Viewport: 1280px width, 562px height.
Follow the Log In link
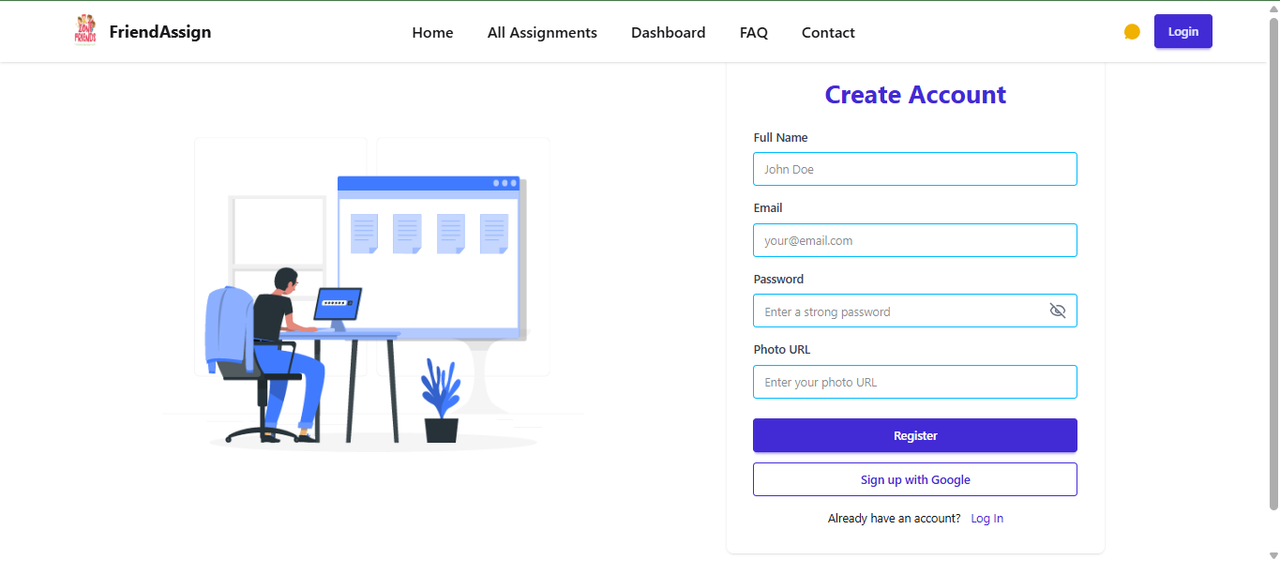[x=987, y=518]
